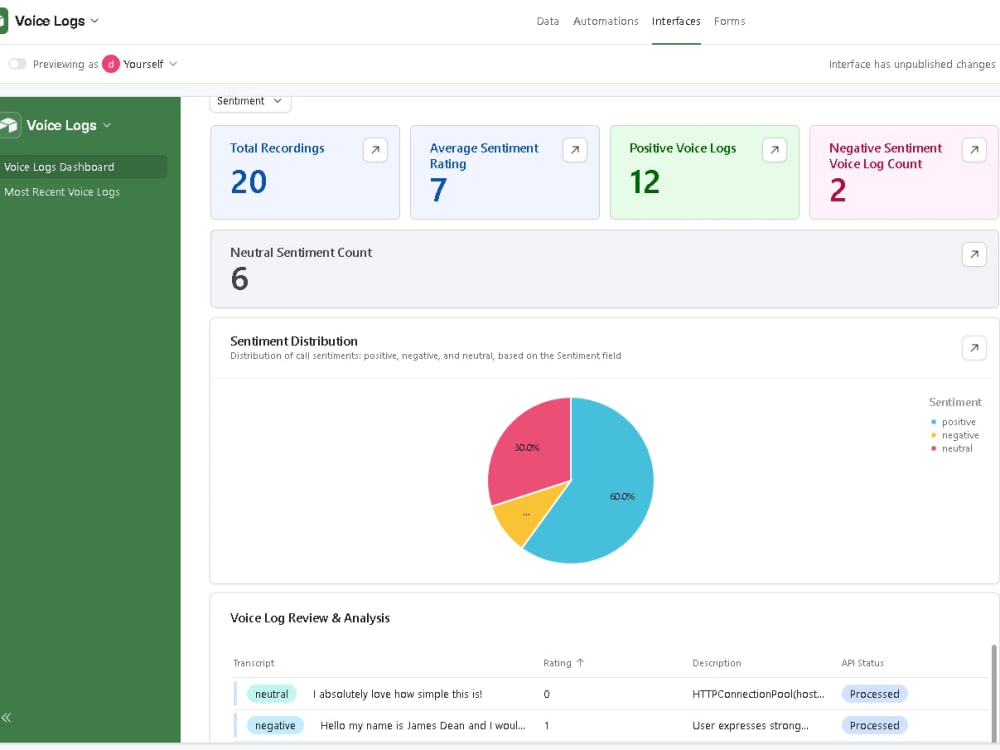This screenshot has width=1000, height=750.
Task: Collapse the sidebar with double-chevron icon
Action: click(6, 717)
